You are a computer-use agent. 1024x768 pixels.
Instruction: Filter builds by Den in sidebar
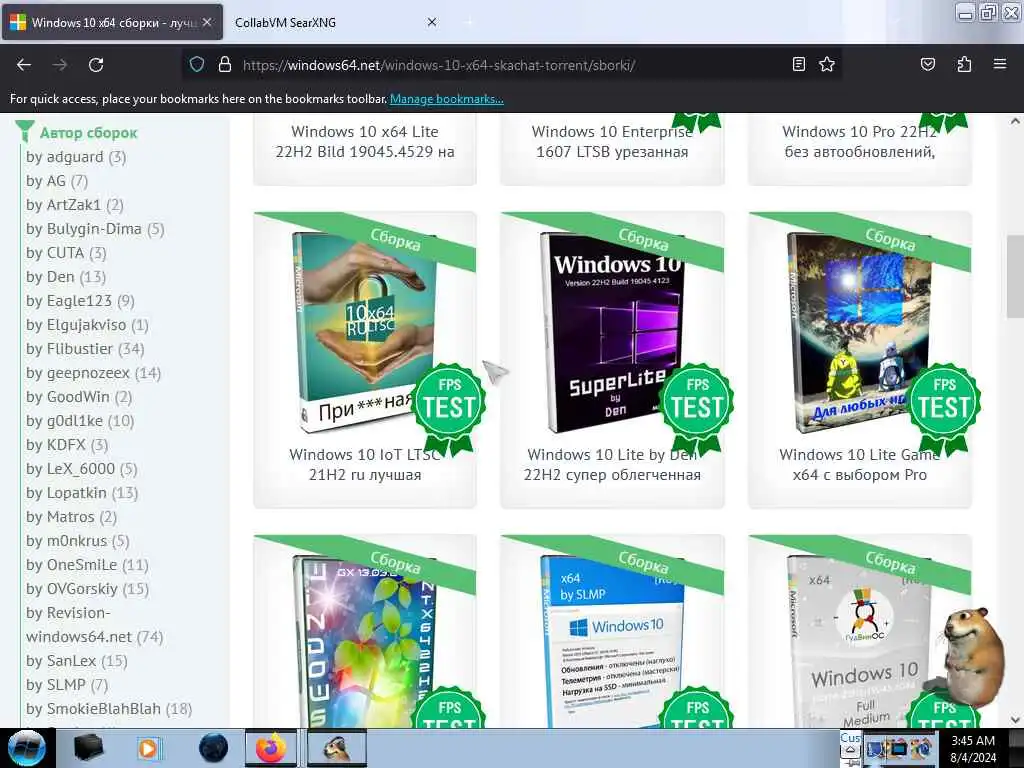66,277
